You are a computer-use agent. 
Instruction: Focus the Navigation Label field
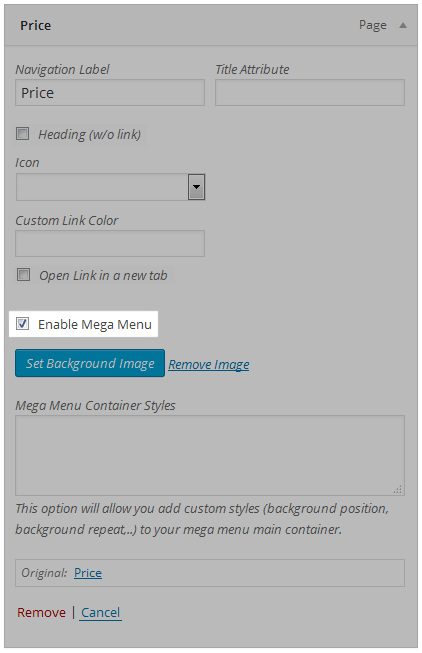110,92
